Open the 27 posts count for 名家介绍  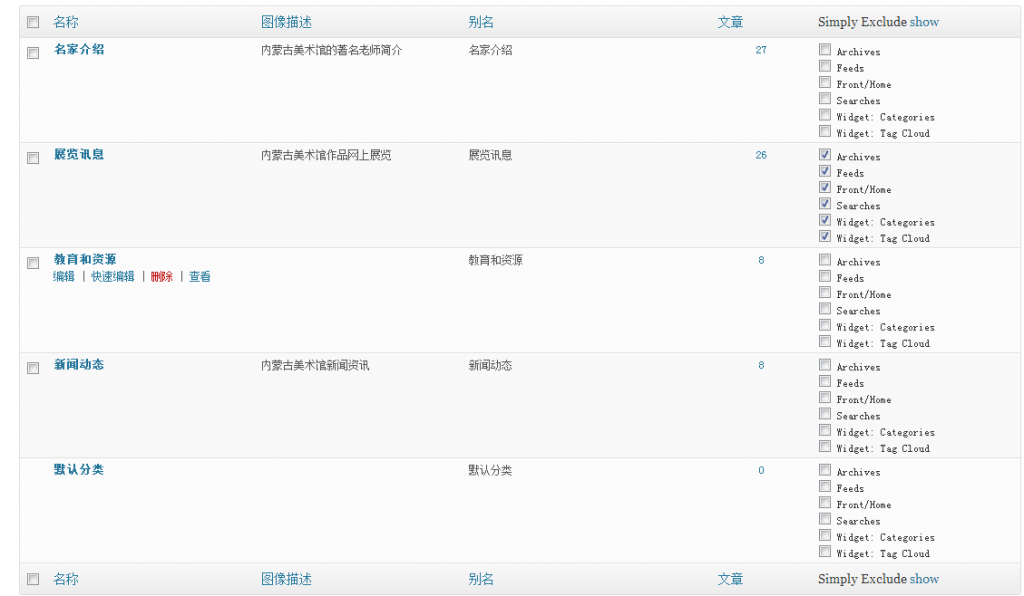tap(761, 50)
